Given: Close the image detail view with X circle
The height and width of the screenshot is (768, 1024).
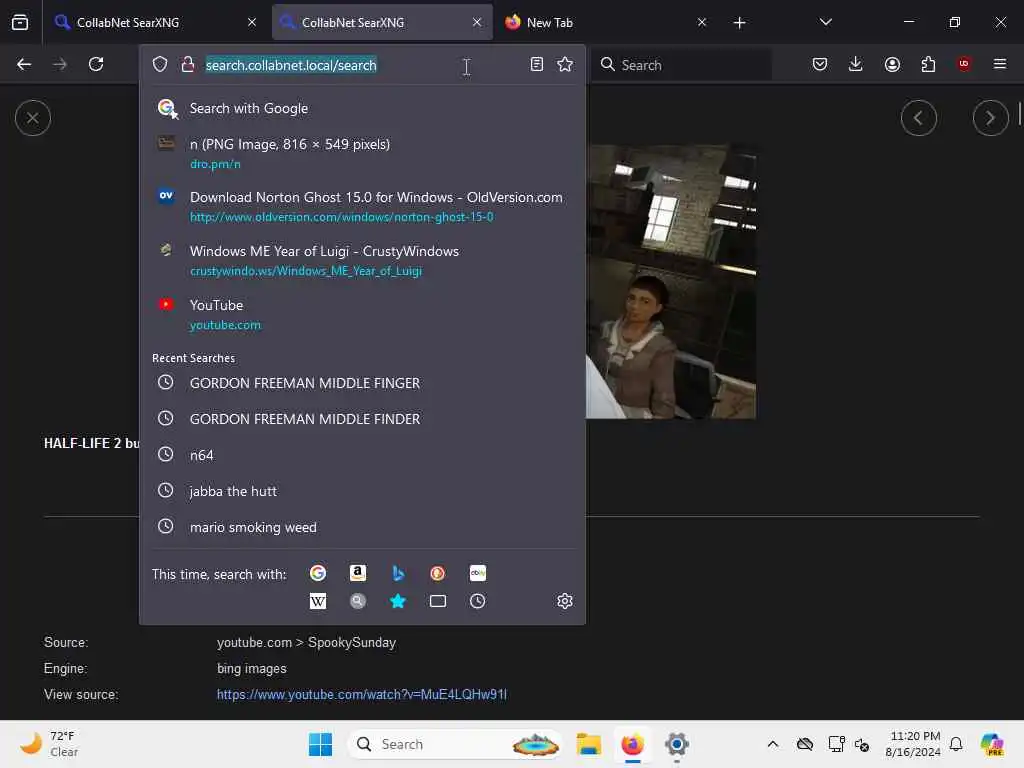Looking at the screenshot, I should tap(33, 118).
